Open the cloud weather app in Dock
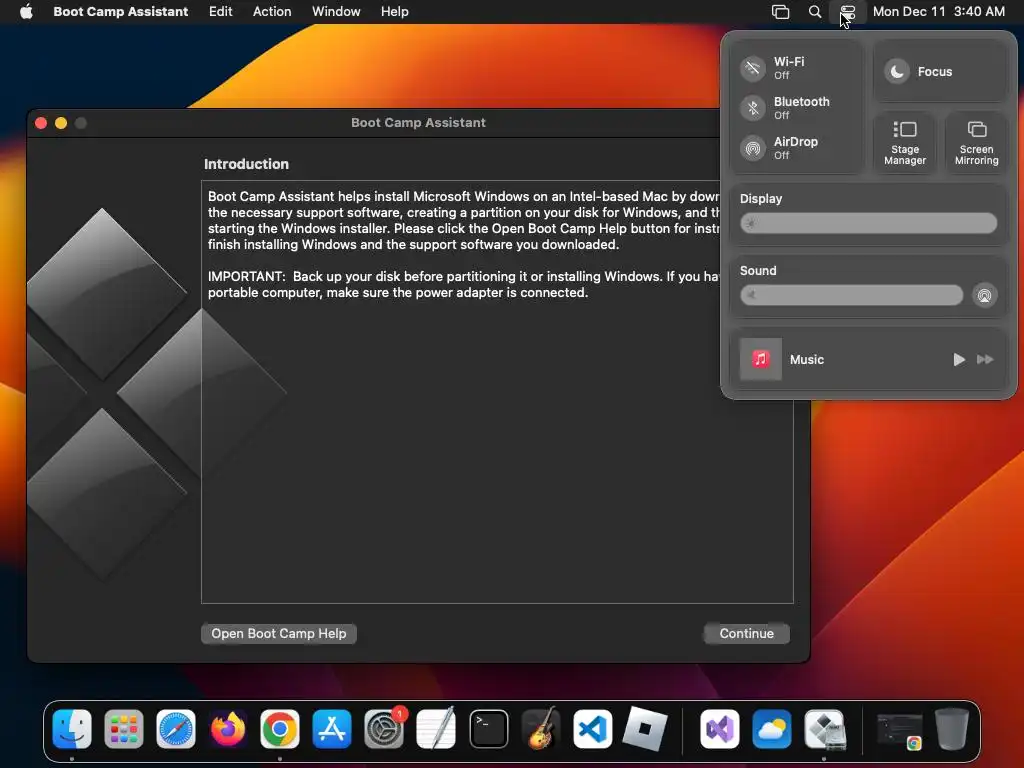Viewport: 1024px width, 768px height. 771,729
